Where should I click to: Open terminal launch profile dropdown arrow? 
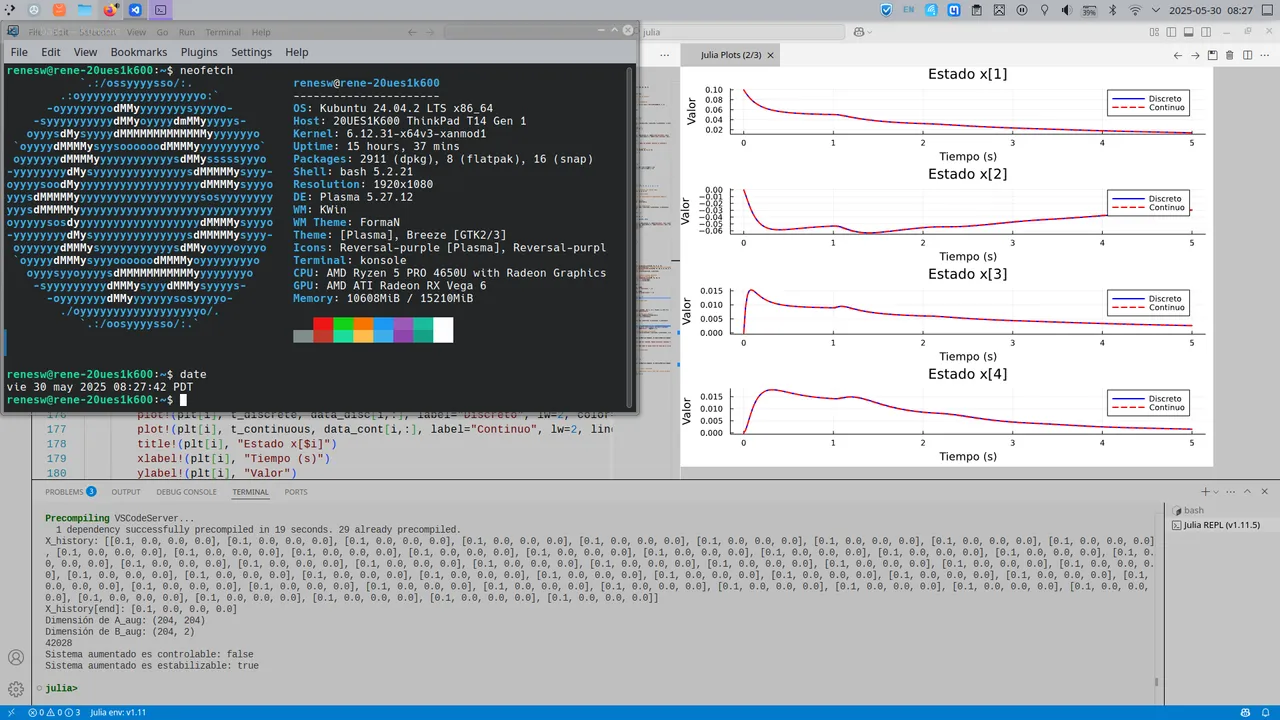click(1216, 492)
